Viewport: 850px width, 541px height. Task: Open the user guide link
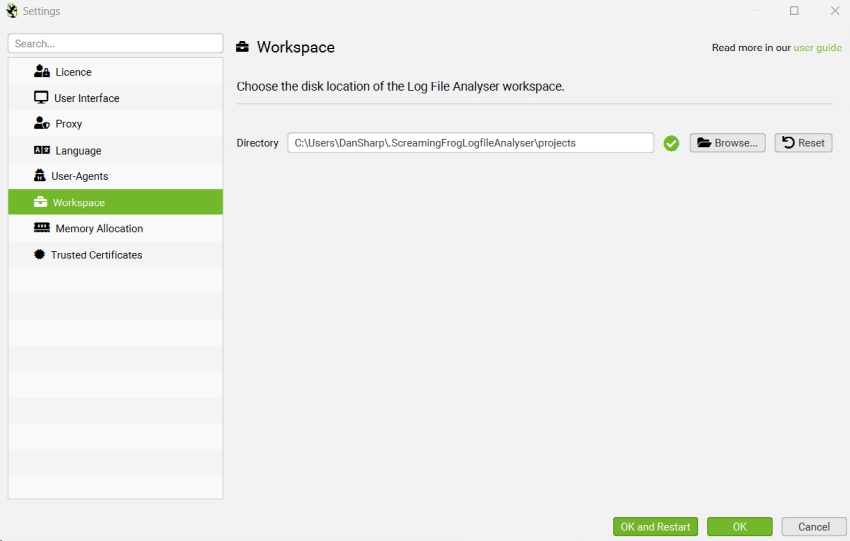pos(817,48)
